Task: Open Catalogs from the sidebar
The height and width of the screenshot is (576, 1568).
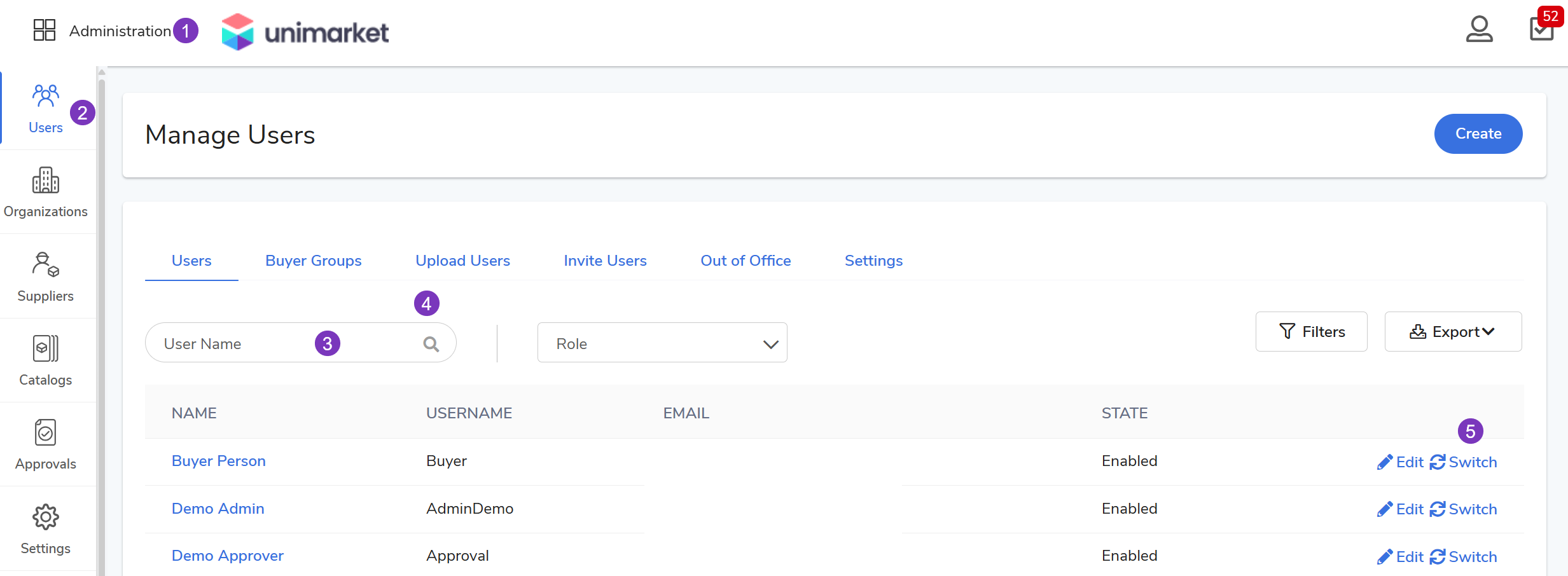Action: coord(46,360)
